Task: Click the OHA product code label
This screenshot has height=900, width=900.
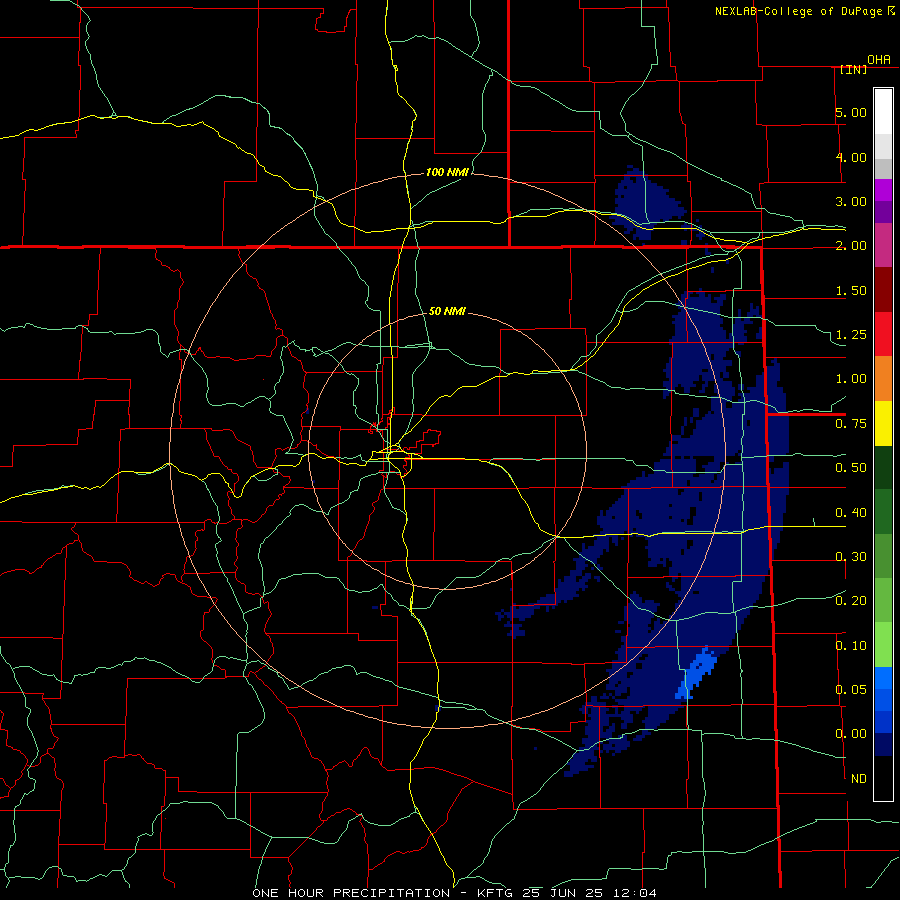Action: 879,60
